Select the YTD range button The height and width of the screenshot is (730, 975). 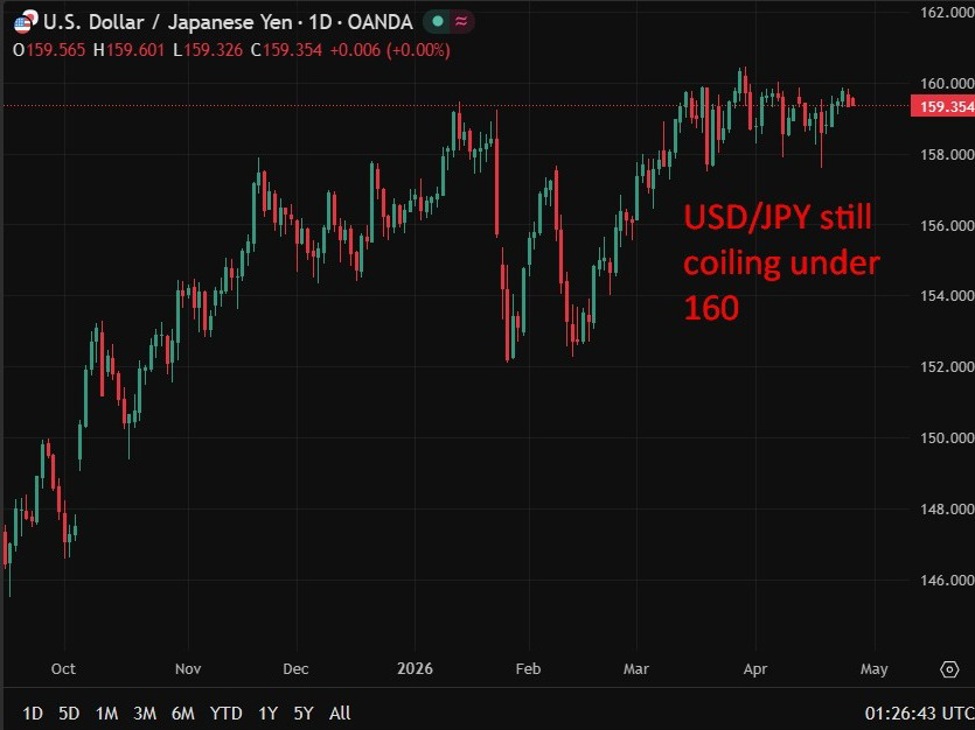(x=226, y=714)
